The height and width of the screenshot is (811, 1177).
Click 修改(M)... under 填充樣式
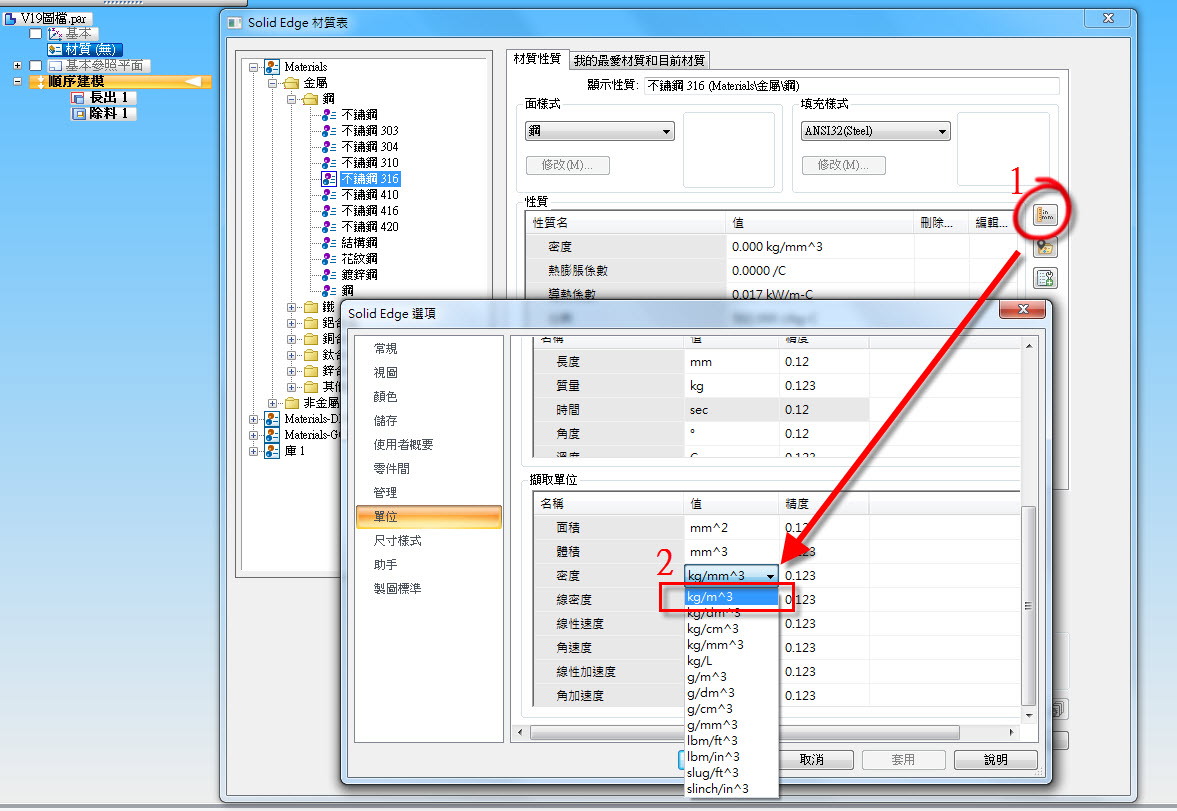pos(844,165)
